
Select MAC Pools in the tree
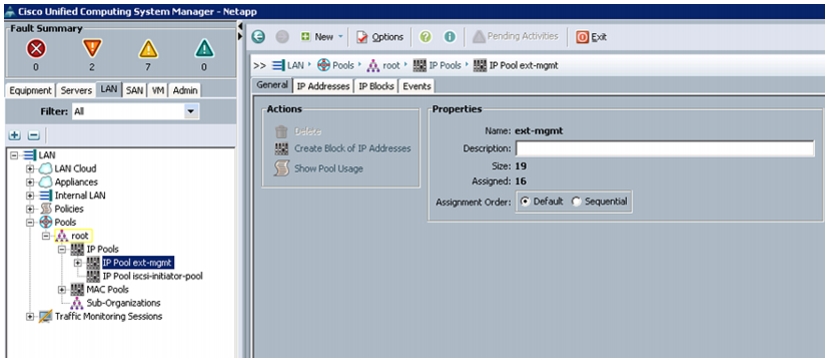(x=107, y=289)
